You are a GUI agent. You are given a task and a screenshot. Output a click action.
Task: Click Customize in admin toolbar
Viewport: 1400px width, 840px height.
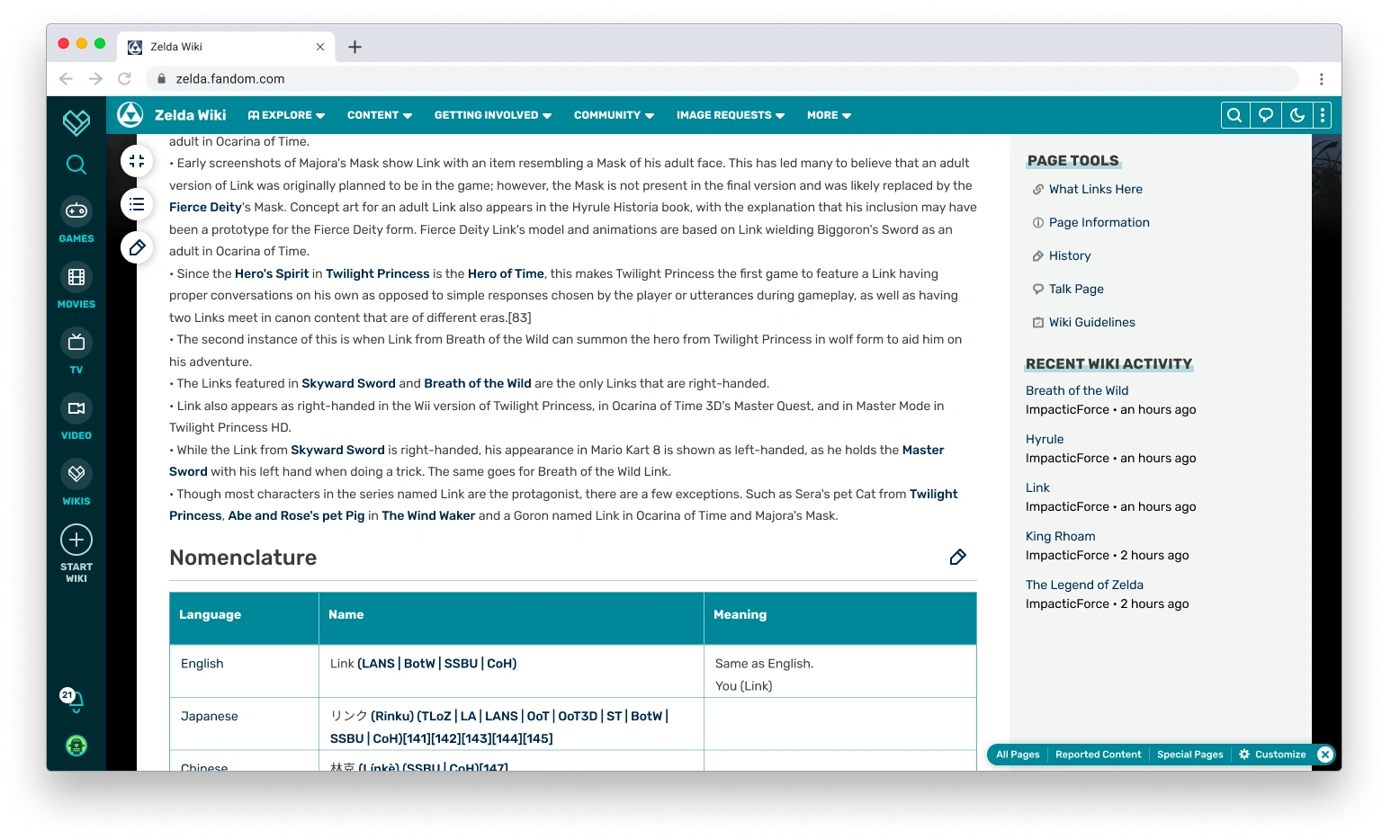point(1272,755)
